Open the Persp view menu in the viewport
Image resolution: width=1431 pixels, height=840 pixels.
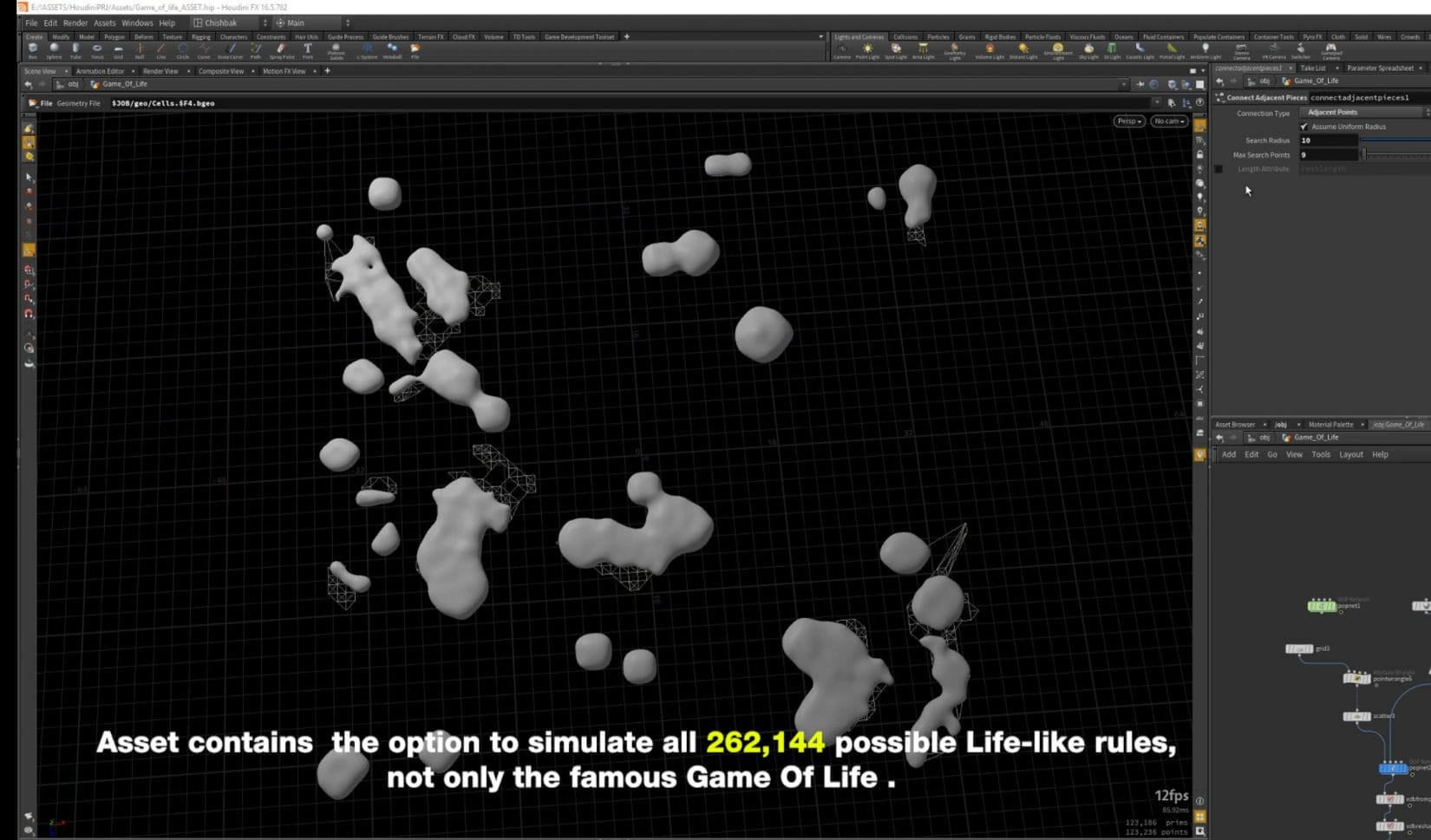[1127, 121]
